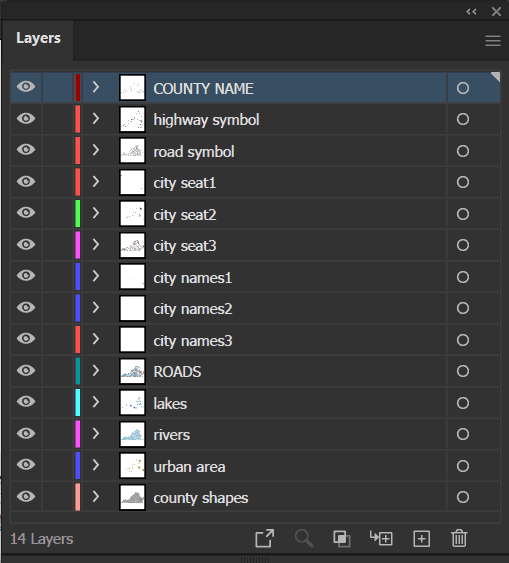
Task: Click the Delete Selection trash icon
Action: click(x=459, y=538)
